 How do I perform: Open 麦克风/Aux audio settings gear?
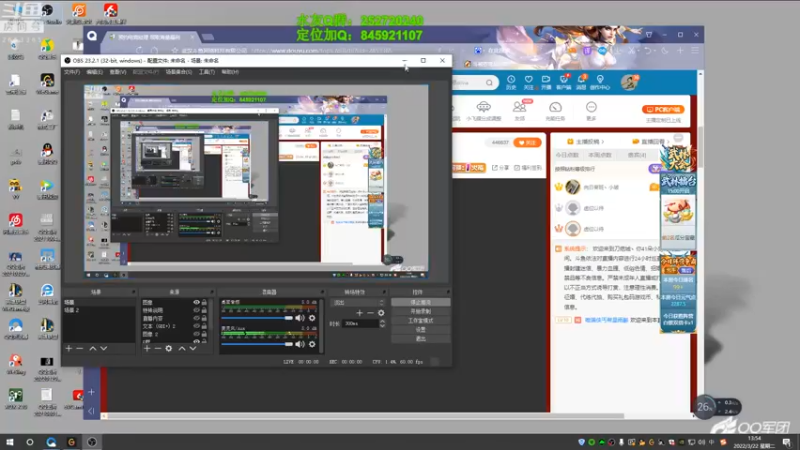(312, 344)
